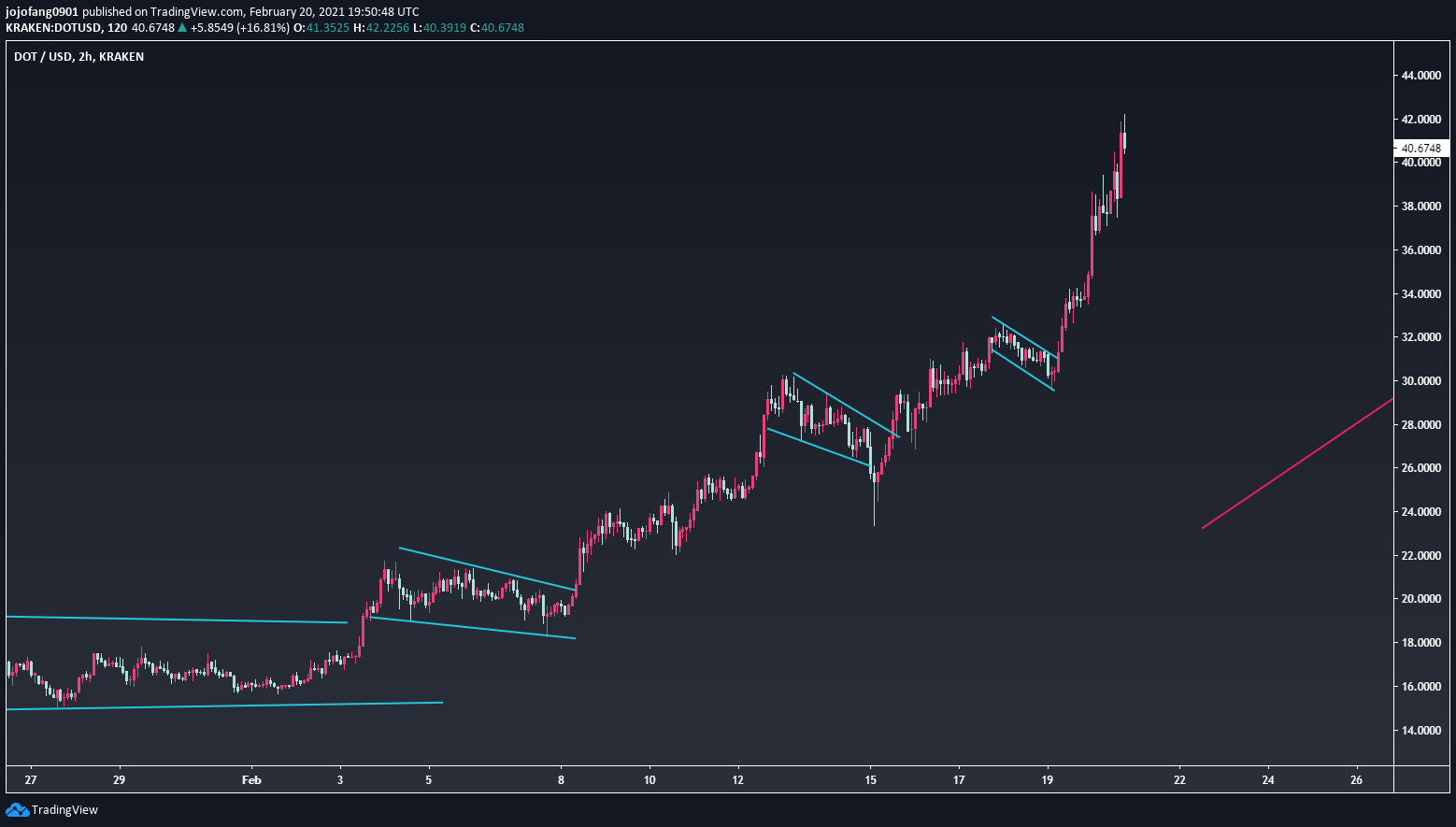This screenshot has height=827, width=1456.
Task: Click the 40.0000 price axis label
Action: 1421,163
